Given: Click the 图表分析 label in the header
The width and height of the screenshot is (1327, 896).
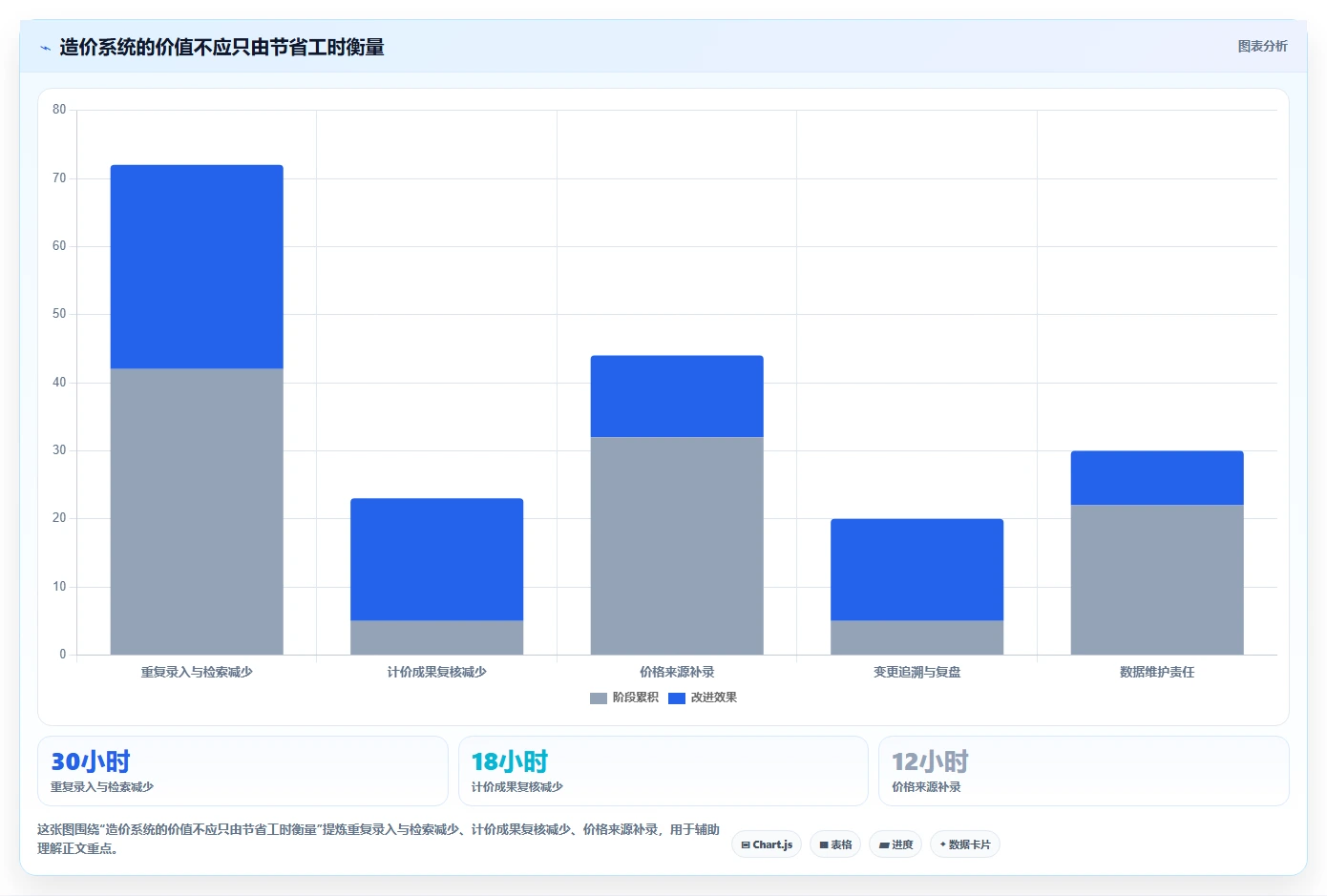Looking at the screenshot, I should click(x=1262, y=46).
